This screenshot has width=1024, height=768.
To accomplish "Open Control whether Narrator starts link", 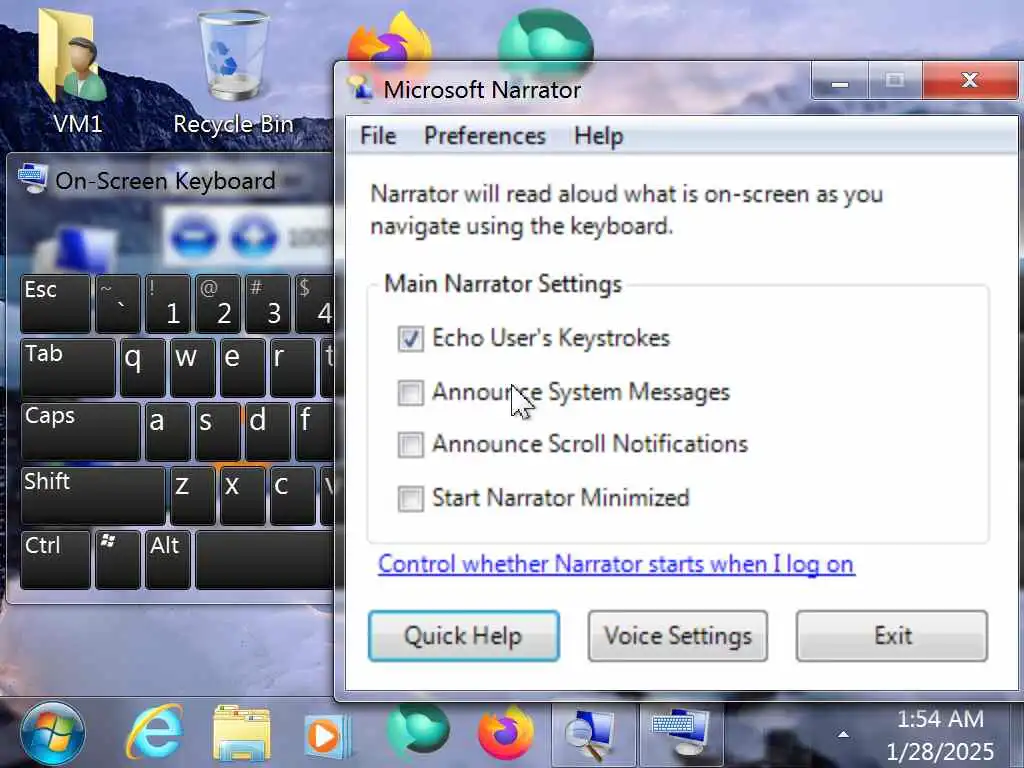I will pyautogui.click(x=616, y=564).
